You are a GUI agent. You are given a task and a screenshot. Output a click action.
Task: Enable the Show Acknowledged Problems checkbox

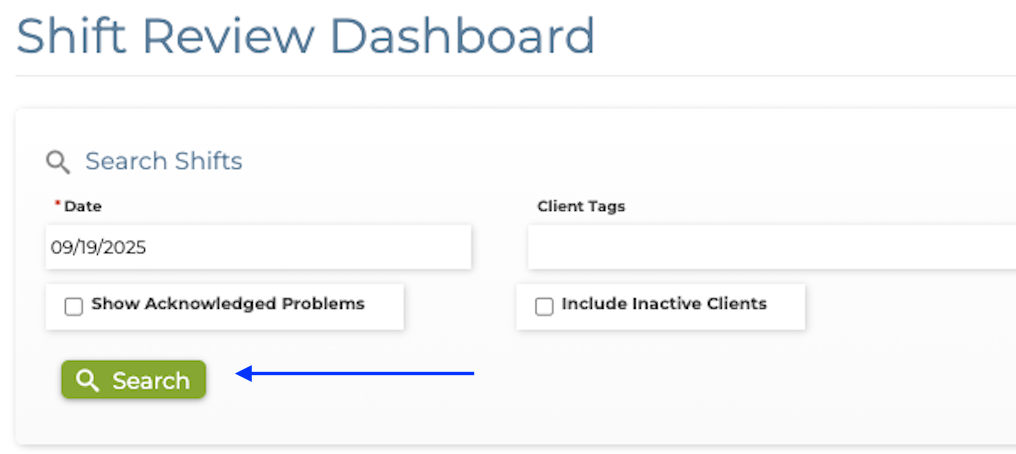(x=73, y=307)
